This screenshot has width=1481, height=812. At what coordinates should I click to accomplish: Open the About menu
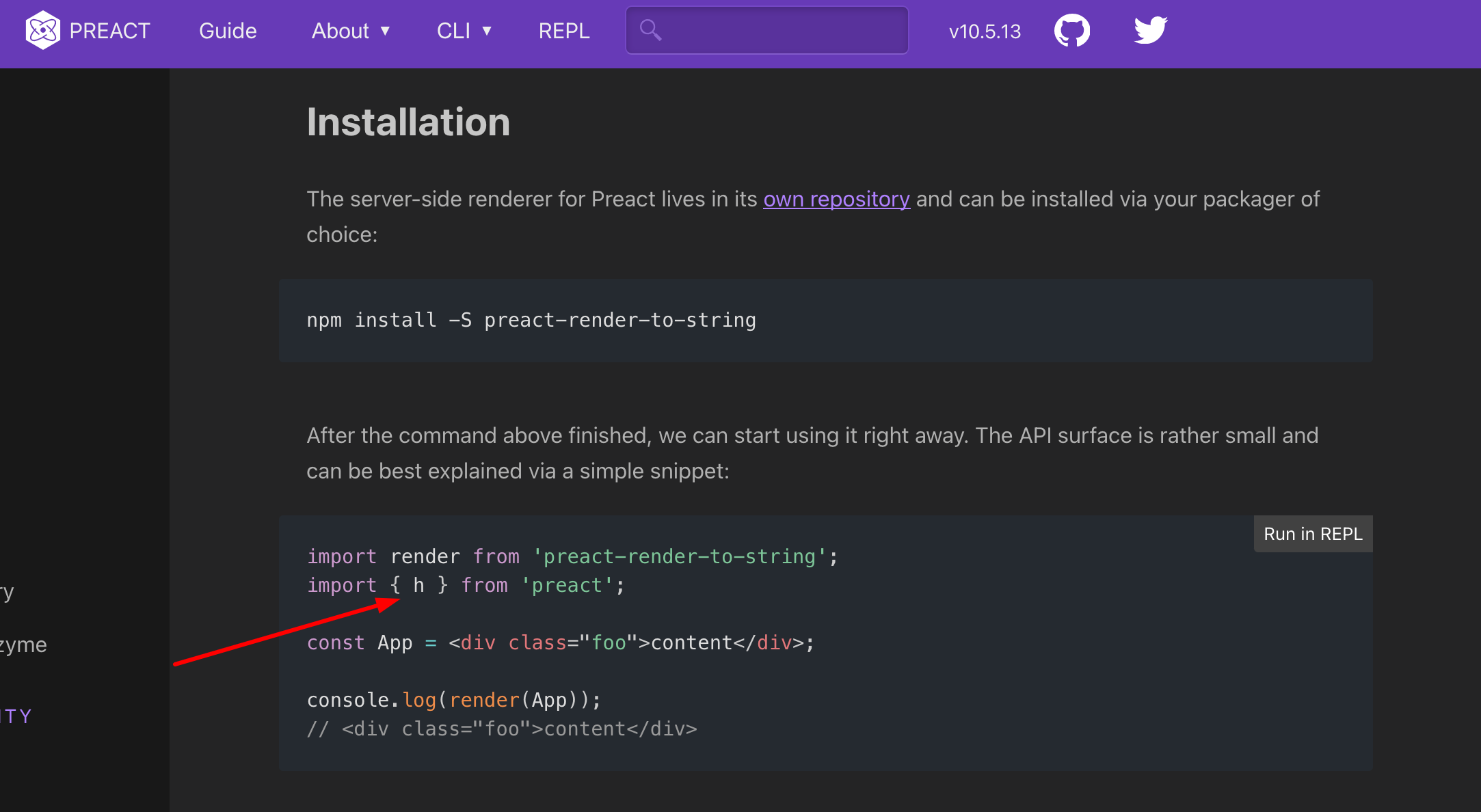pyautogui.click(x=341, y=31)
